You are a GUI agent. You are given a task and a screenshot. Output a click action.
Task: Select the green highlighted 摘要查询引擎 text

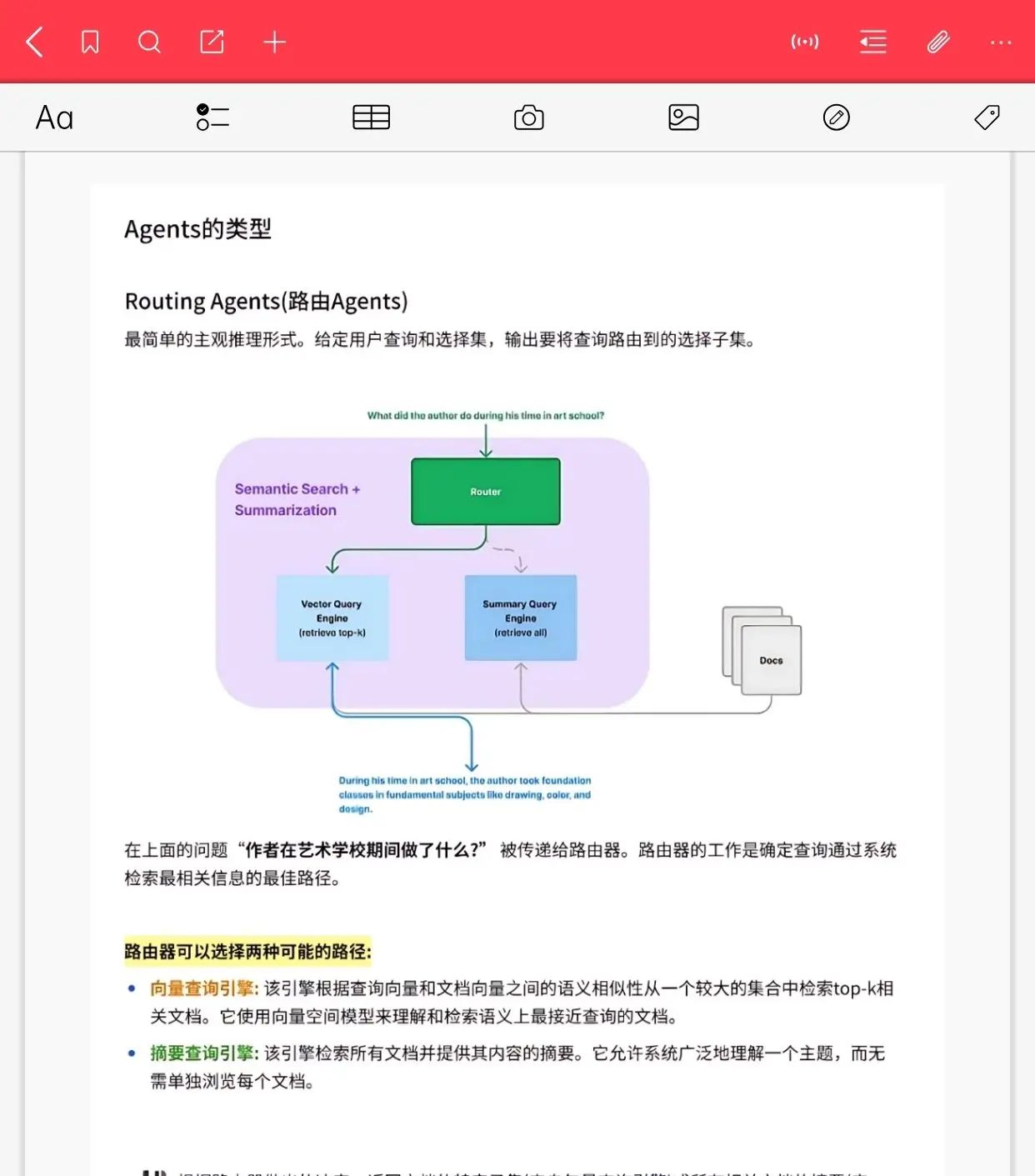click(x=202, y=1053)
